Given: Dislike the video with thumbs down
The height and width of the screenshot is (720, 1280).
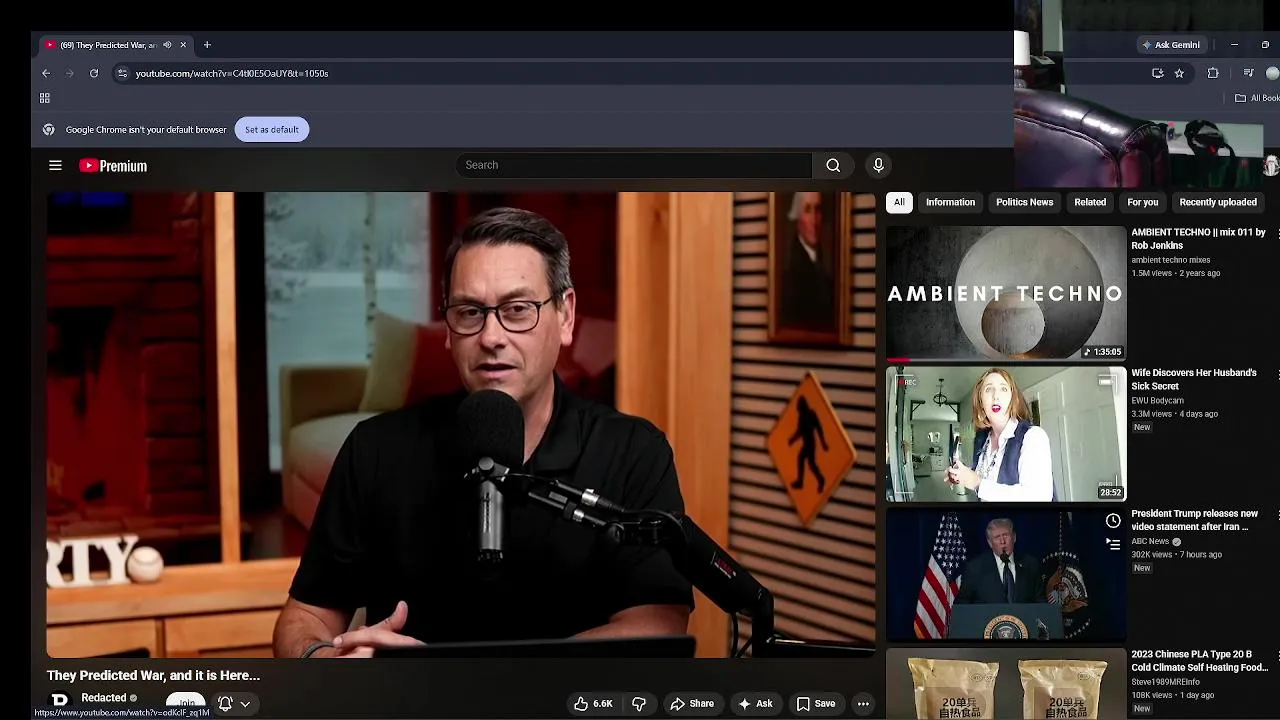Looking at the screenshot, I should pyautogui.click(x=639, y=704).
